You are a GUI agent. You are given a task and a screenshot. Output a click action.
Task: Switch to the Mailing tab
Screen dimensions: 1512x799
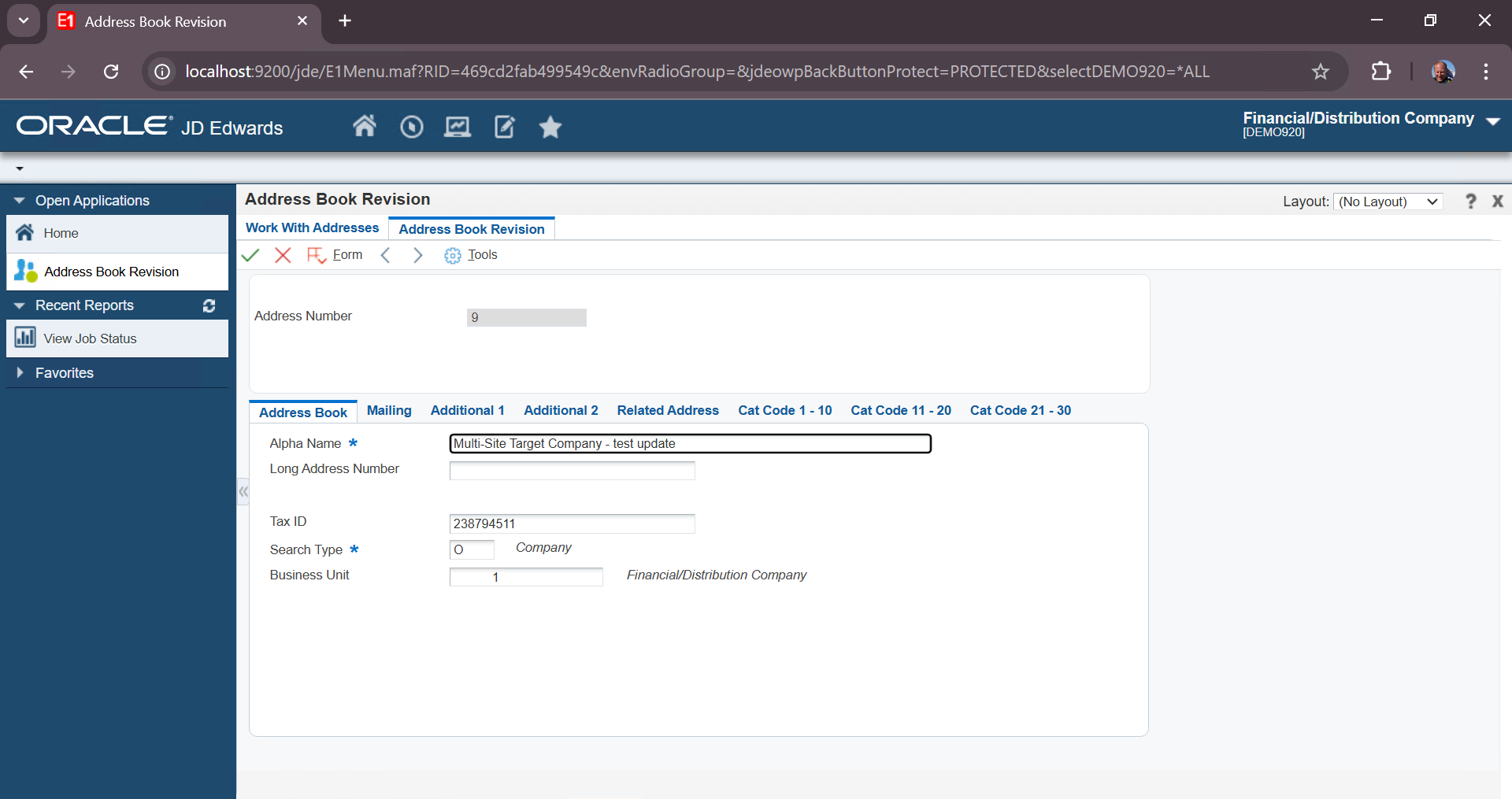click(389, 411)
